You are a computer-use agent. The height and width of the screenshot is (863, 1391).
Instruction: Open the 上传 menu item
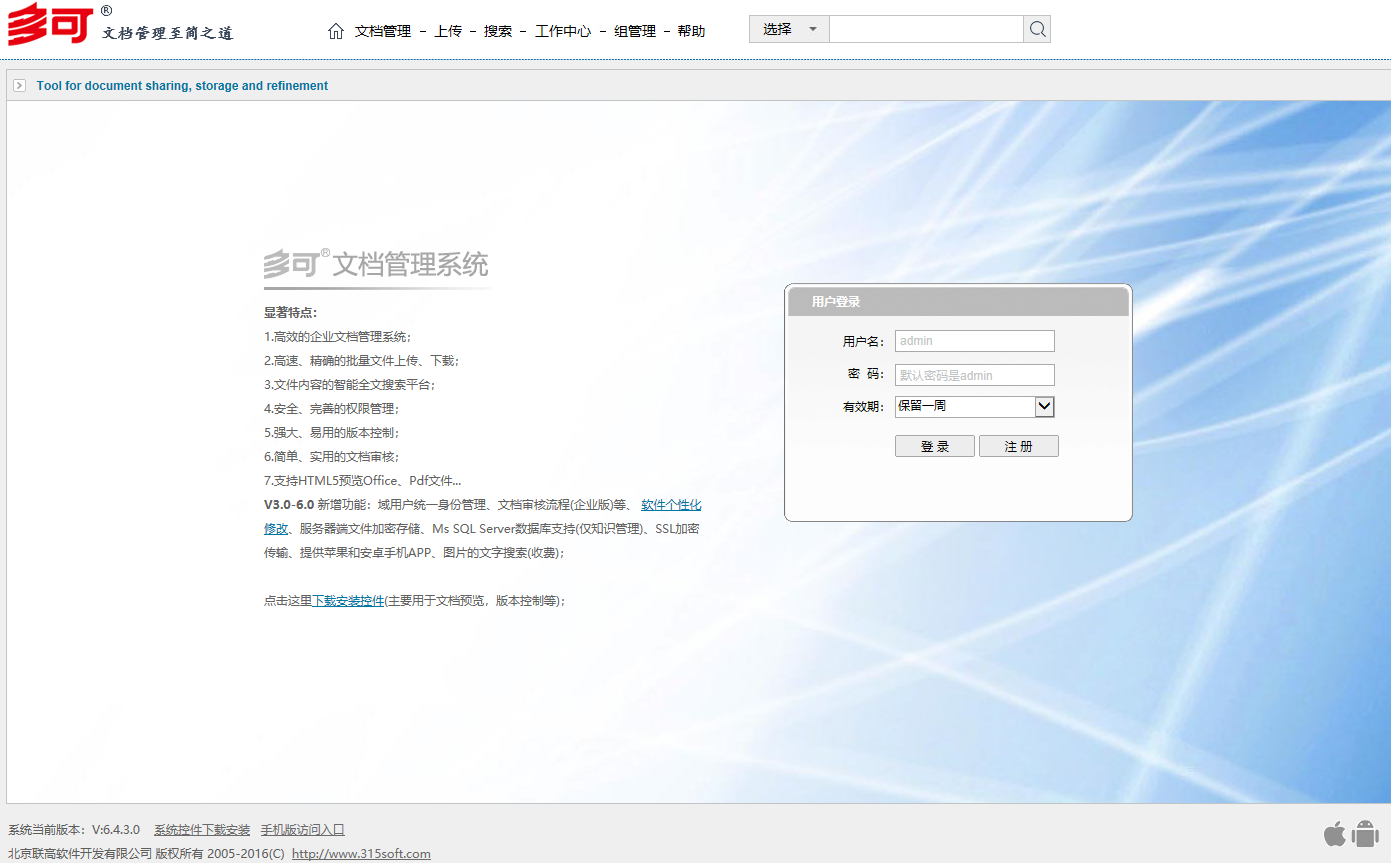point(448,31)
